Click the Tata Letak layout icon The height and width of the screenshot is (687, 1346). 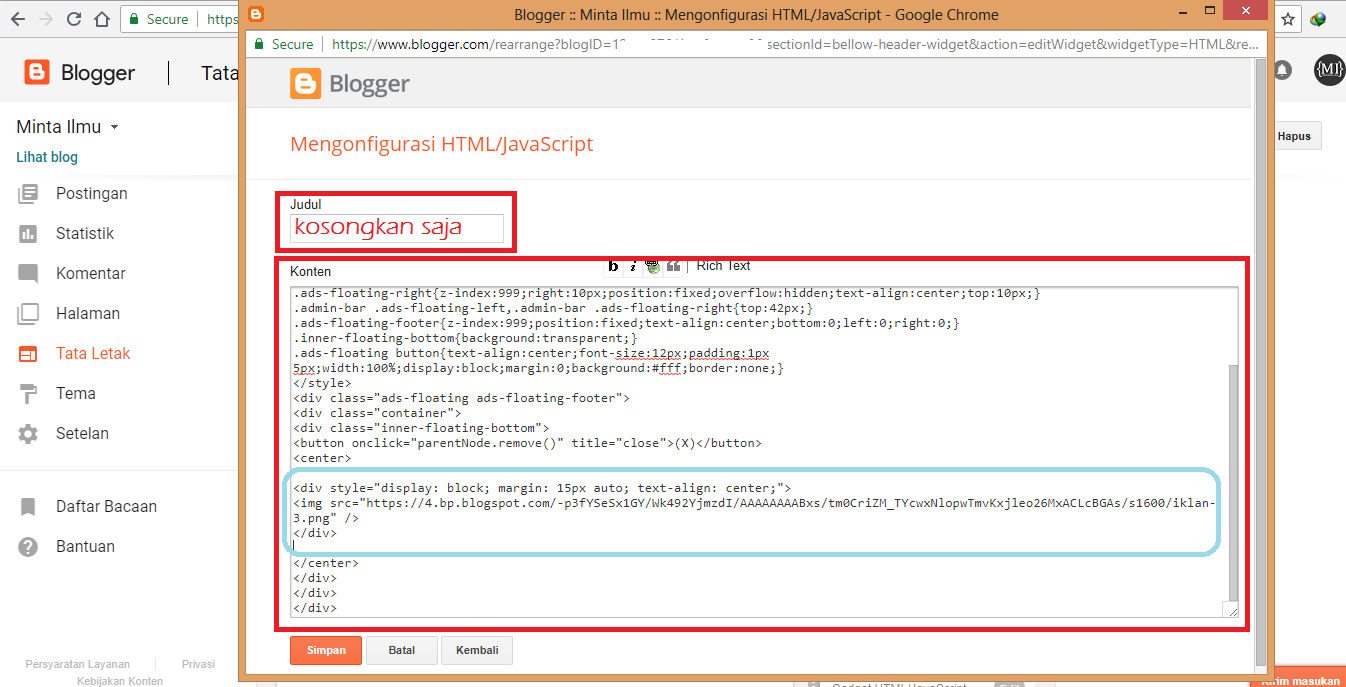click(x=28, y=353)
